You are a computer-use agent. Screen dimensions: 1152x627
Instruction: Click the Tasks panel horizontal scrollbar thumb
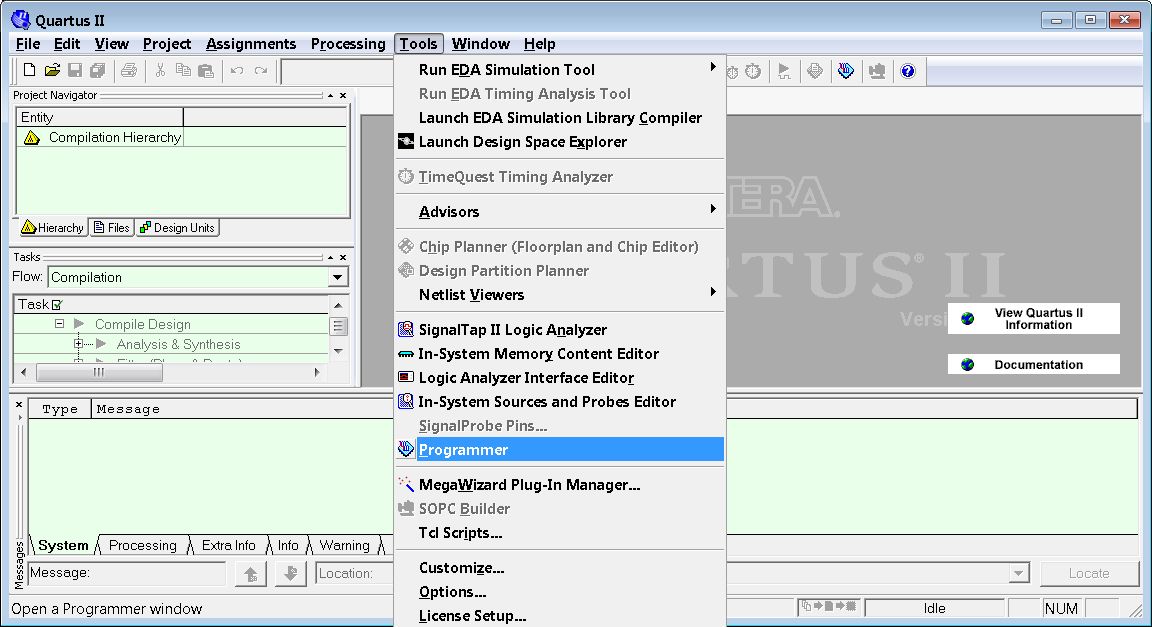coord(99,373)
